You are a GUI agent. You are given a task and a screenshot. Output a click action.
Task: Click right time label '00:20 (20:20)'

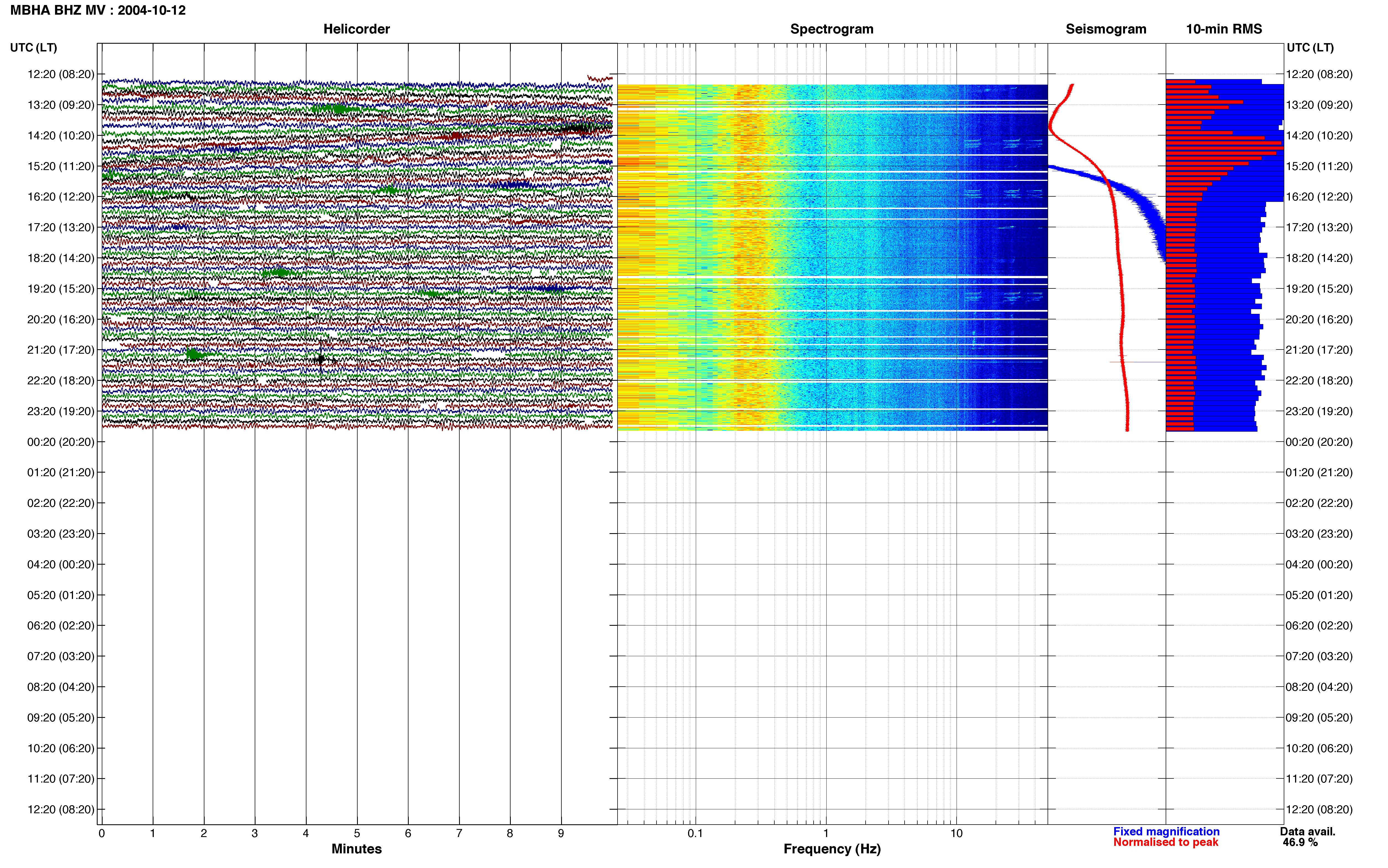click(x=1319, y=442)
